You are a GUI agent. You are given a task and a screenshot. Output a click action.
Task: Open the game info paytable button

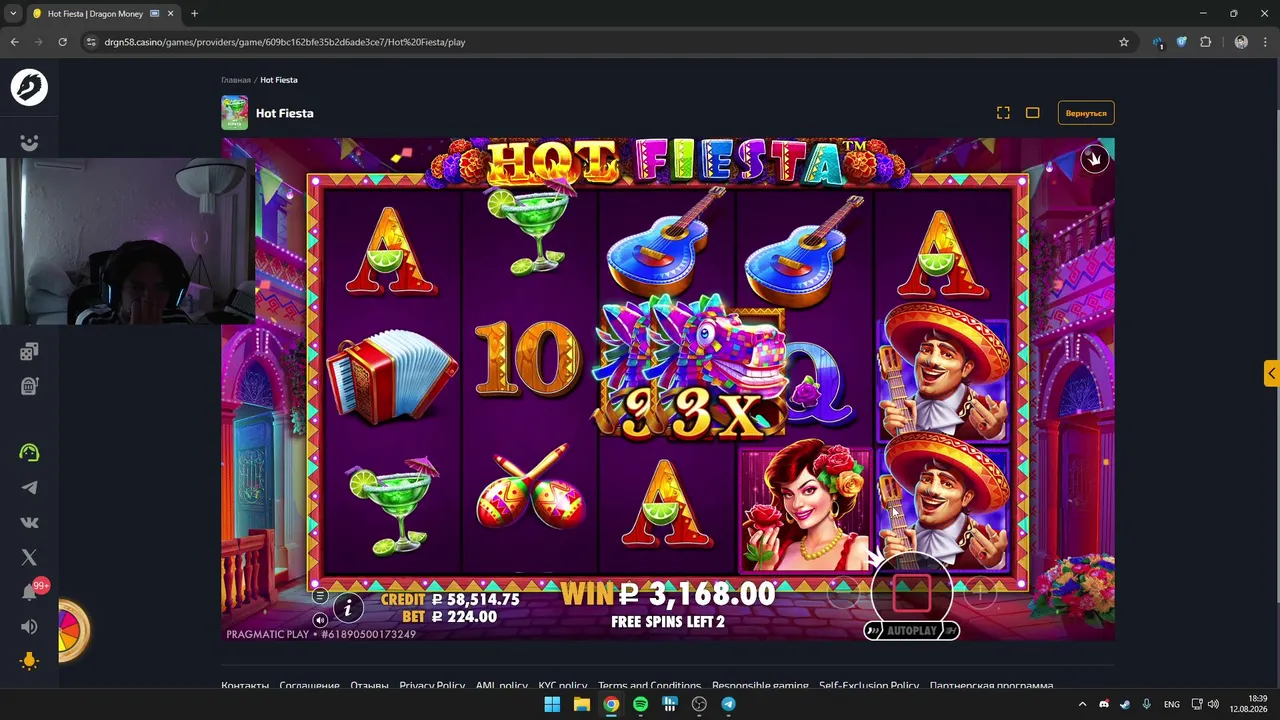coord(348,607)
